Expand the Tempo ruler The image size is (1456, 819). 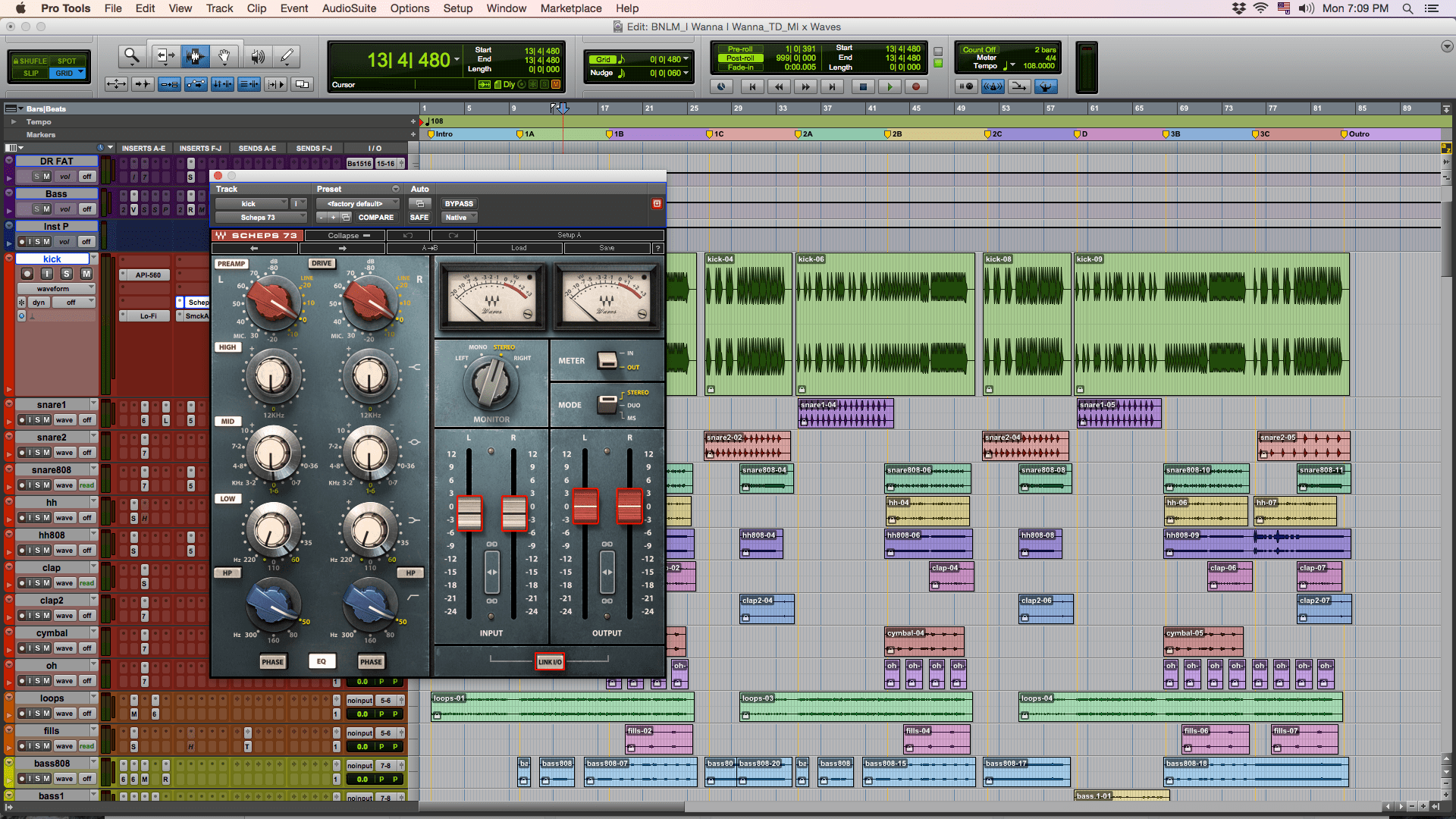tap(14, 121)
